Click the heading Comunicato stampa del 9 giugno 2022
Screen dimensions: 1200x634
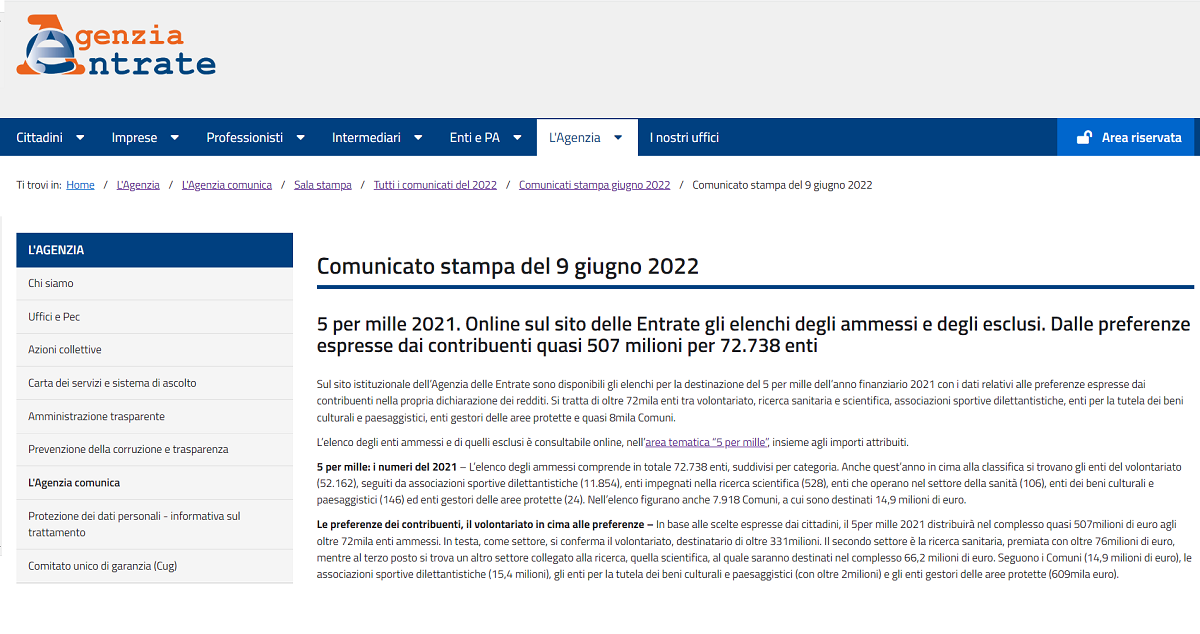click(508, 267)
